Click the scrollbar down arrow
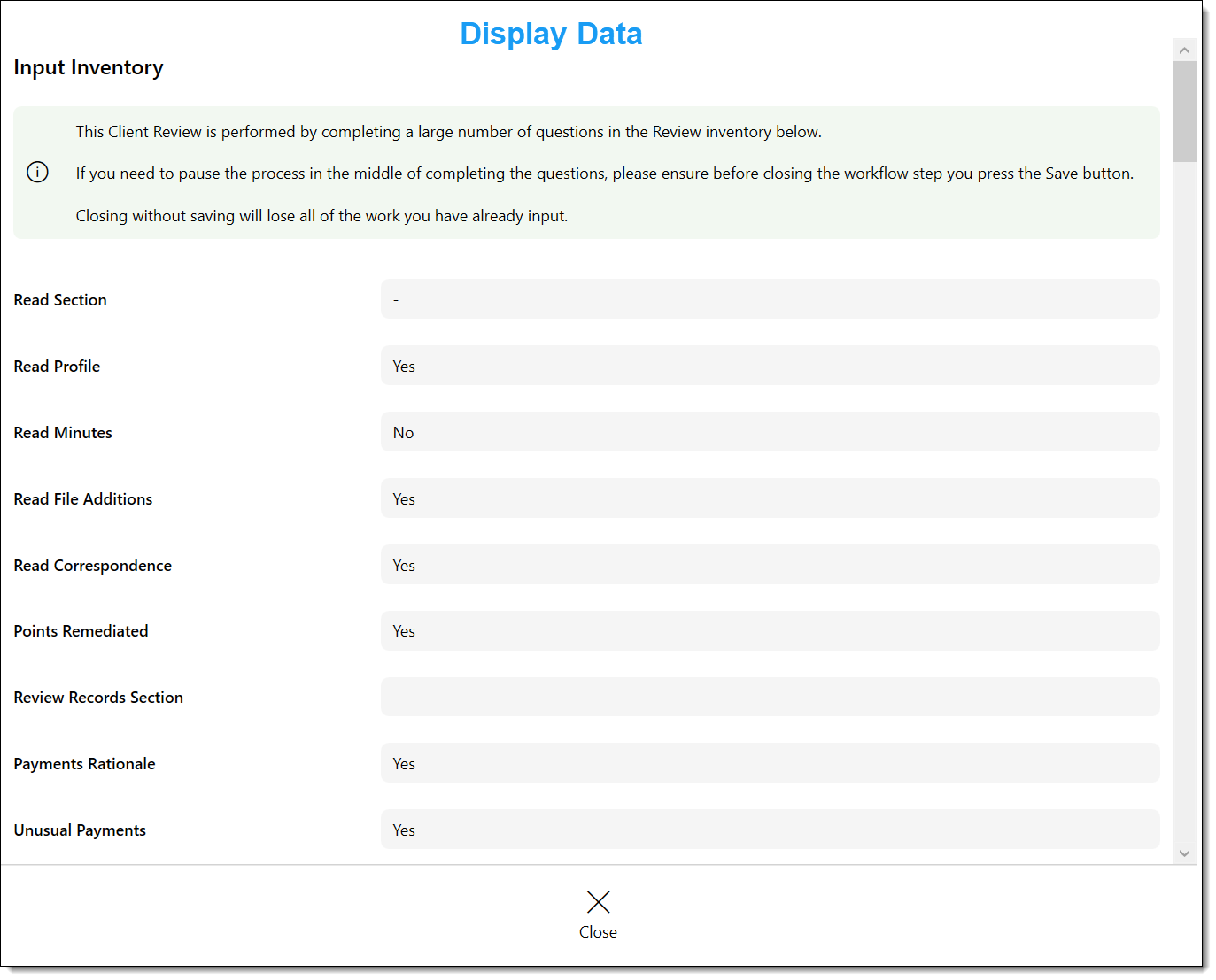 pyautogui.click(x=1185, y=853)
